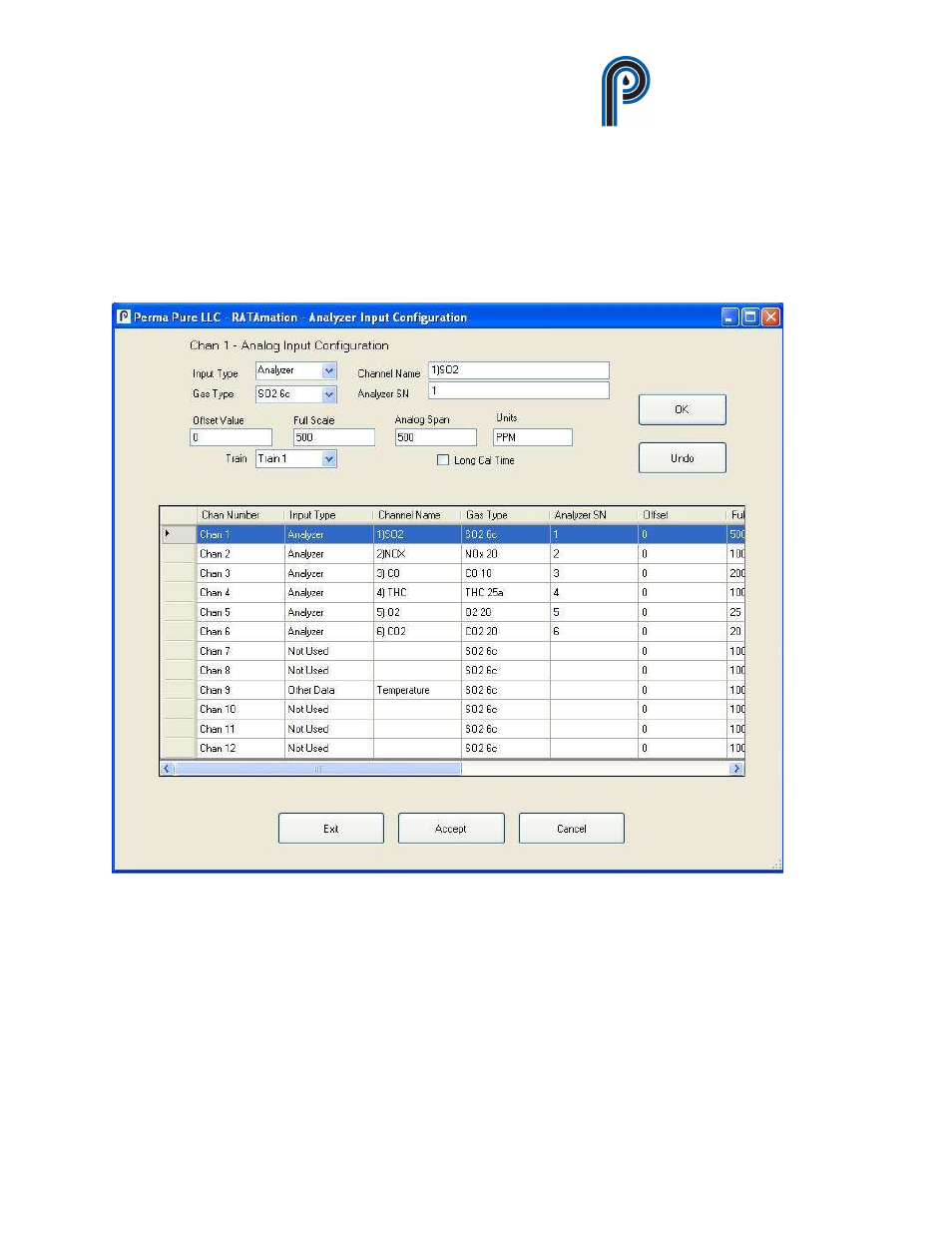This screenshot has width=952, height=1233.
Task: Click the Analog Span input field
Action: (x=436, y=437)
